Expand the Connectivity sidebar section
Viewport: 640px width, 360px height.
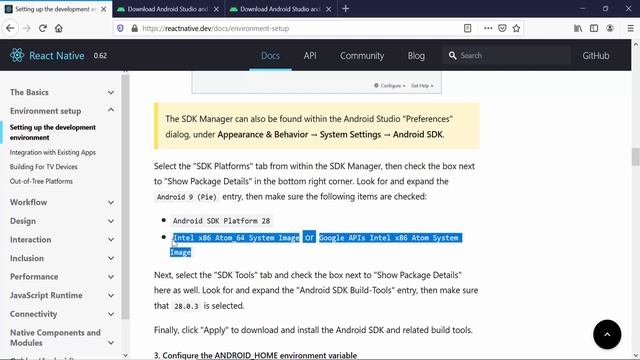62,314
